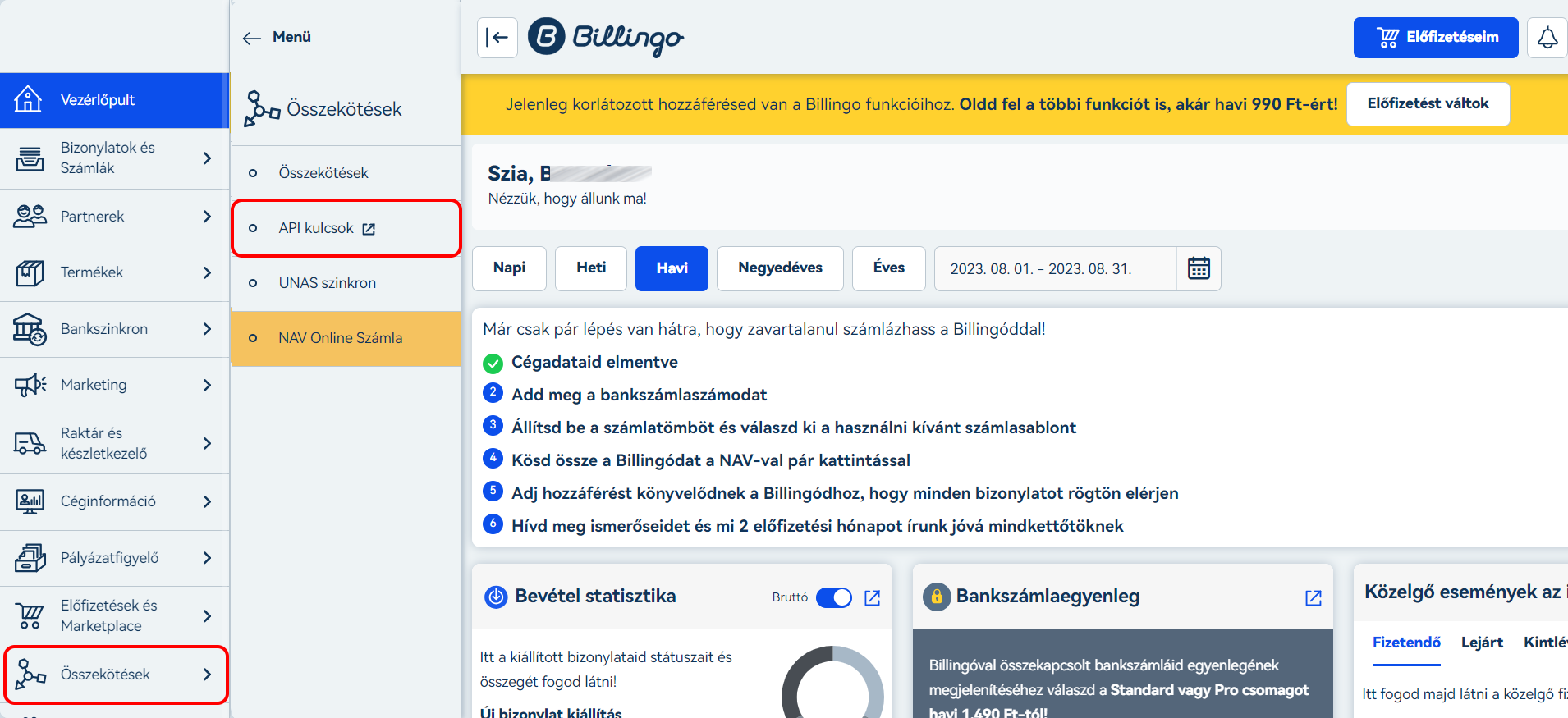Click the Billingo logo
Viewport: 1568px width, 718px height.
[x=606, y=37]
